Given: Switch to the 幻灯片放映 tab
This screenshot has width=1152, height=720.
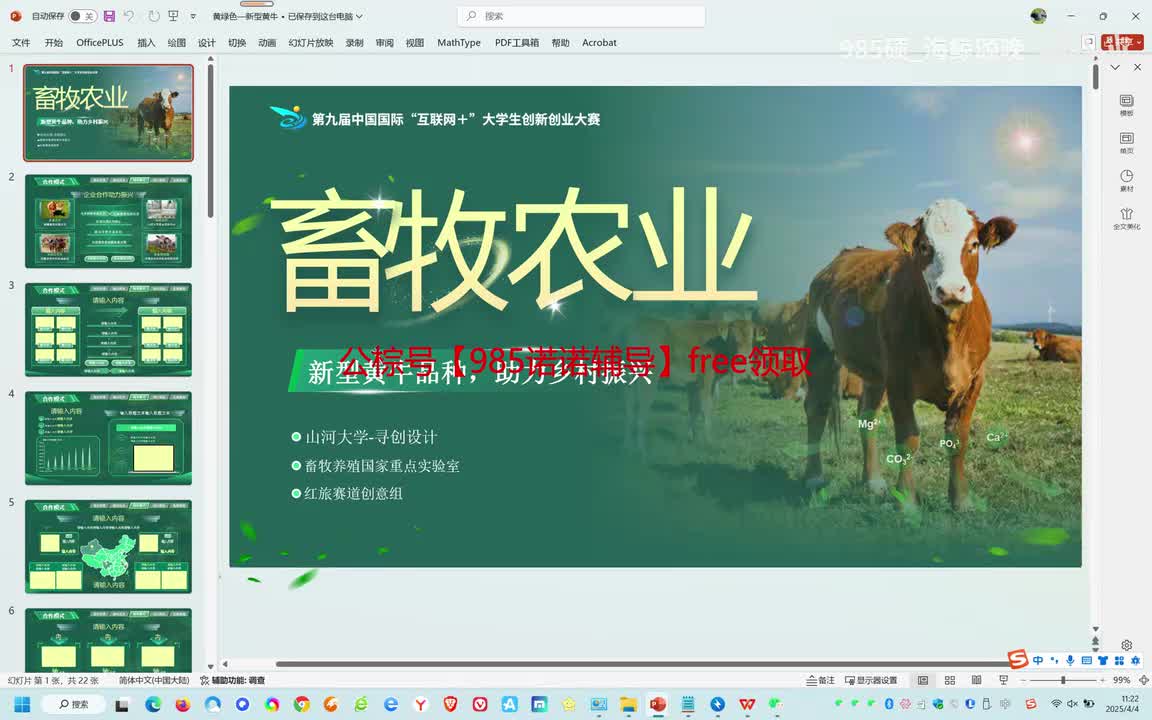Looking at the screenshot, I should (x=311, y=43).
